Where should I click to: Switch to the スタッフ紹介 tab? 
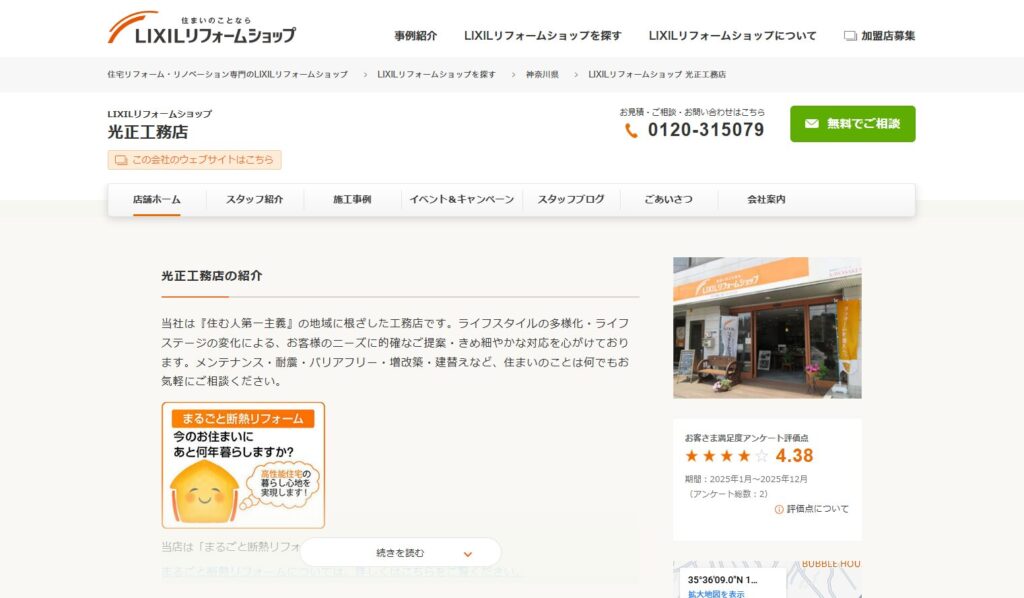coord(254,199)
